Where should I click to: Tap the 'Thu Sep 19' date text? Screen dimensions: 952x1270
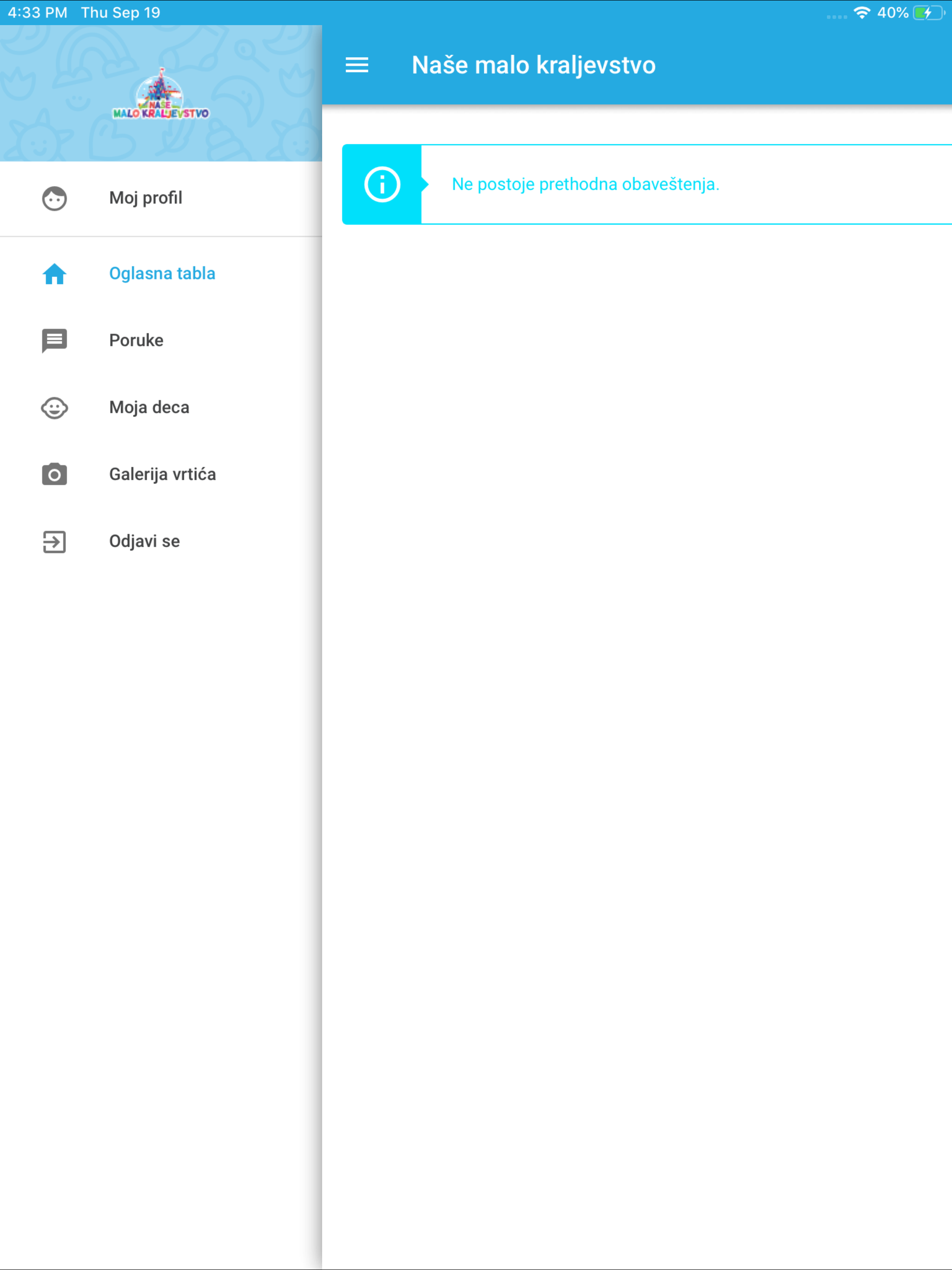tap(120, 13)
